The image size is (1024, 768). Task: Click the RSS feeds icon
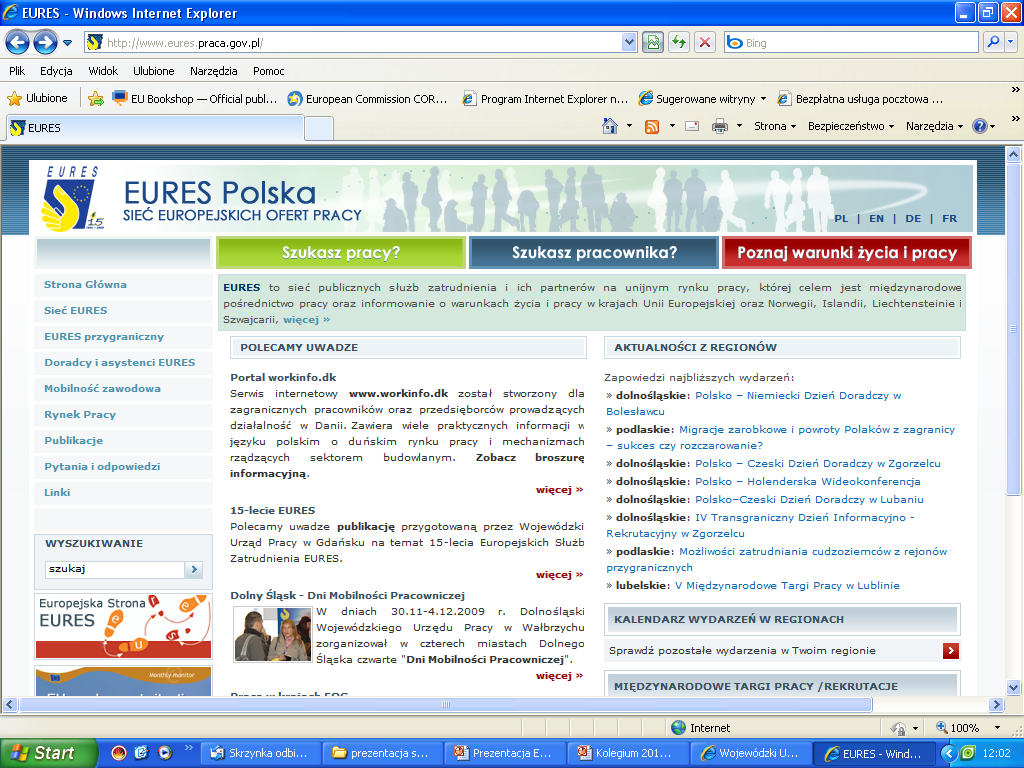652,126
